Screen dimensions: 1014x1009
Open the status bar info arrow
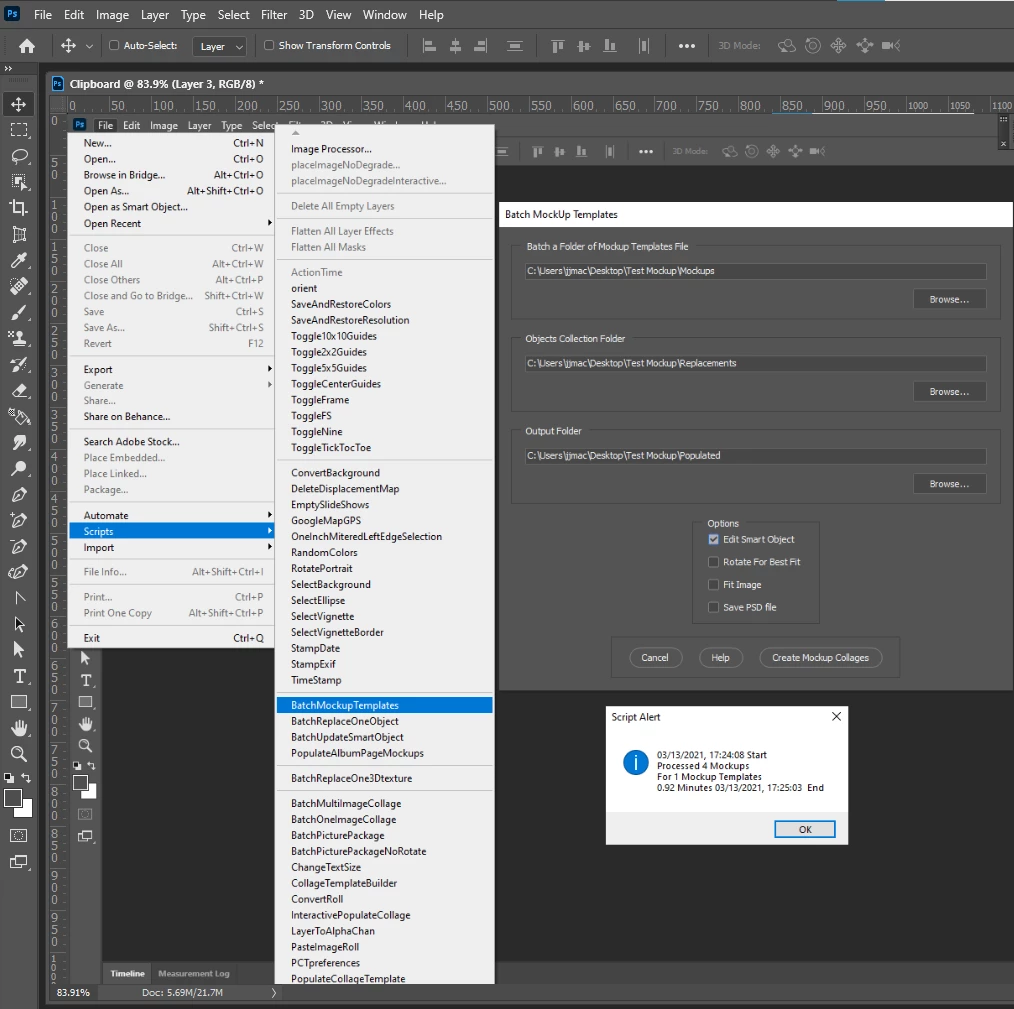coord(274,992)
